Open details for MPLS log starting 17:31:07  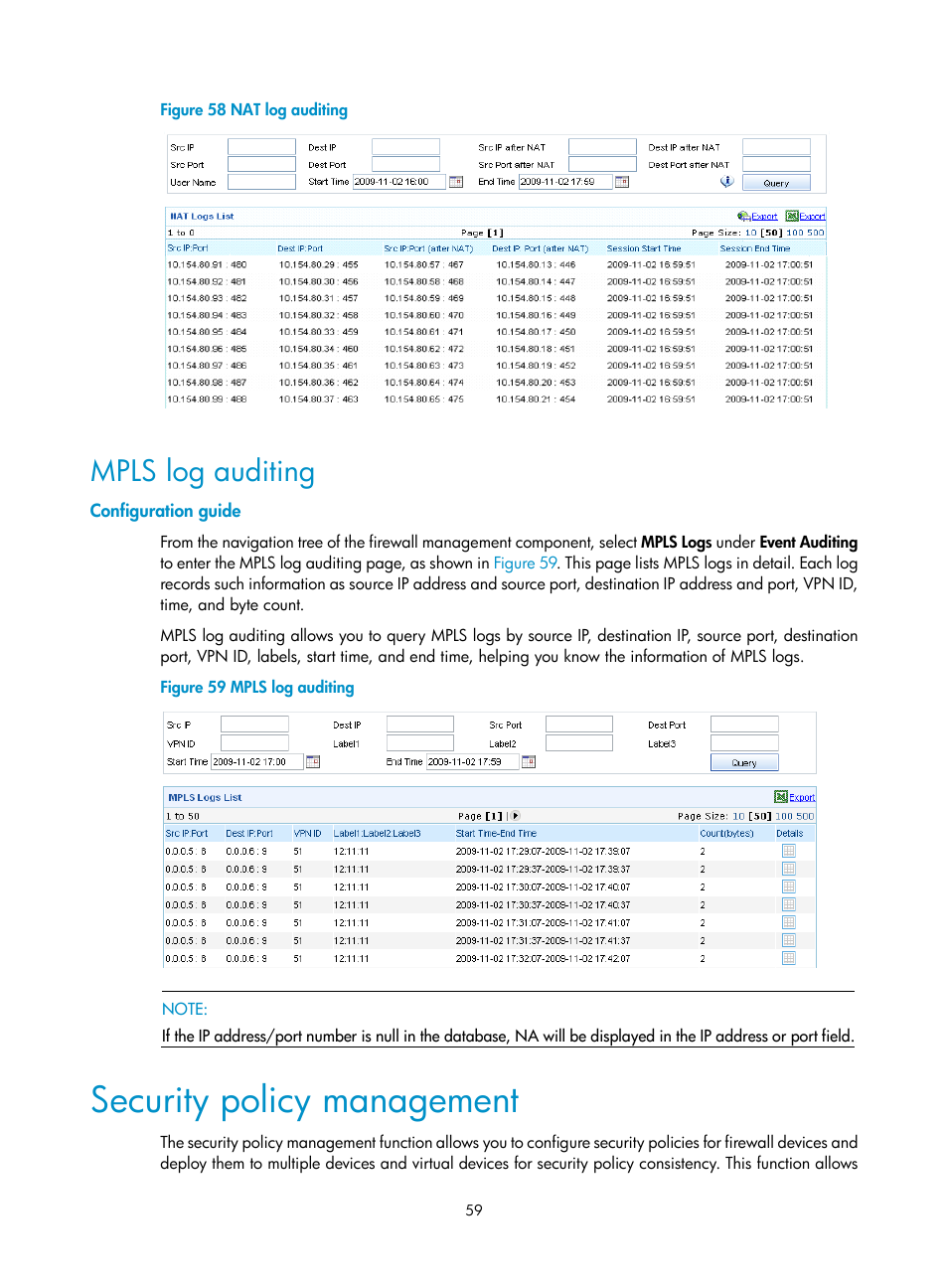pos(789,922)
